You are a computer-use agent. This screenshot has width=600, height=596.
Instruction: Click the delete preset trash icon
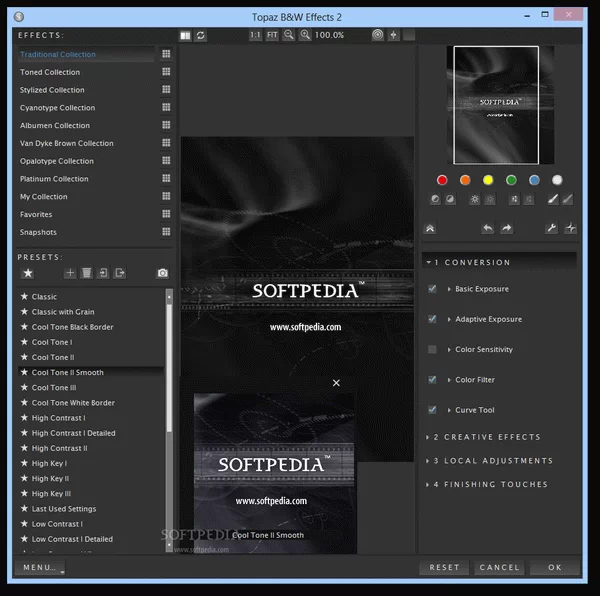[x=86, y=273]
